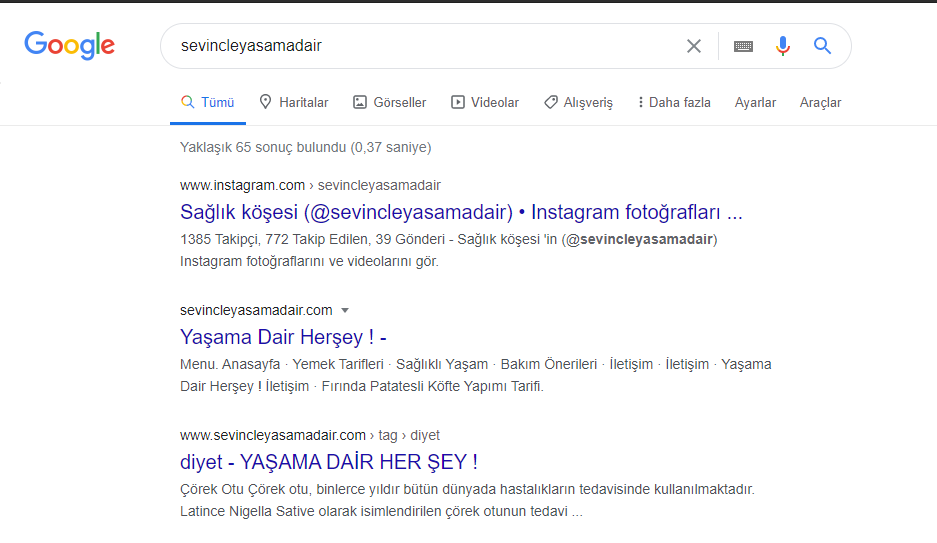Expand dropdown arrow next to sevincleyasamadair.com
The image size is (937, 543).
pyautogui.click(x=345, y=311)
